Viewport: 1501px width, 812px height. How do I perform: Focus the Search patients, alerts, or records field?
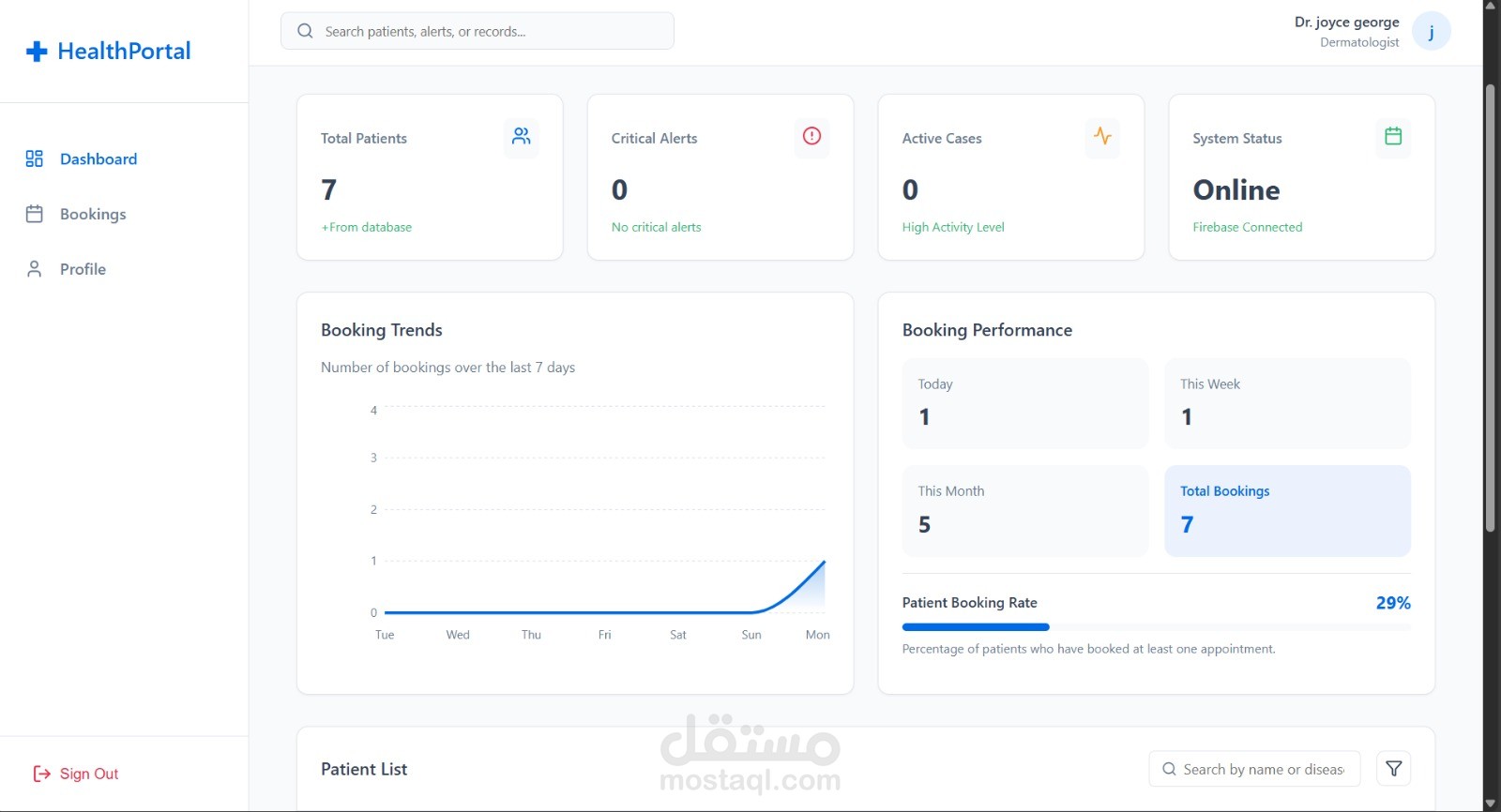[x=478, y=31]
